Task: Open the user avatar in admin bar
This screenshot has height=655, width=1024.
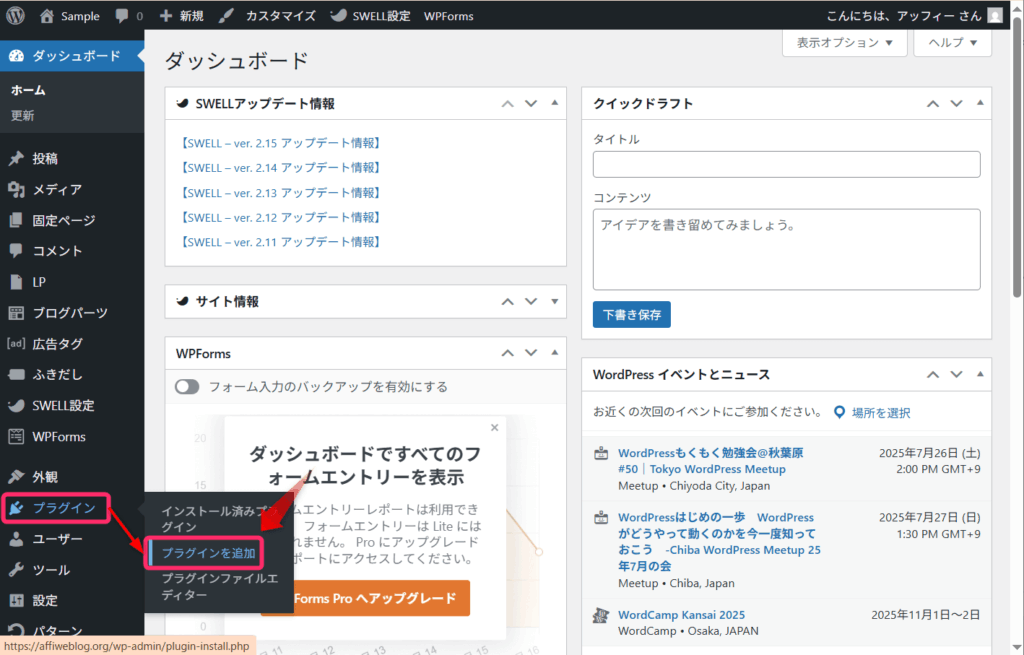Action: pos(995,16)
